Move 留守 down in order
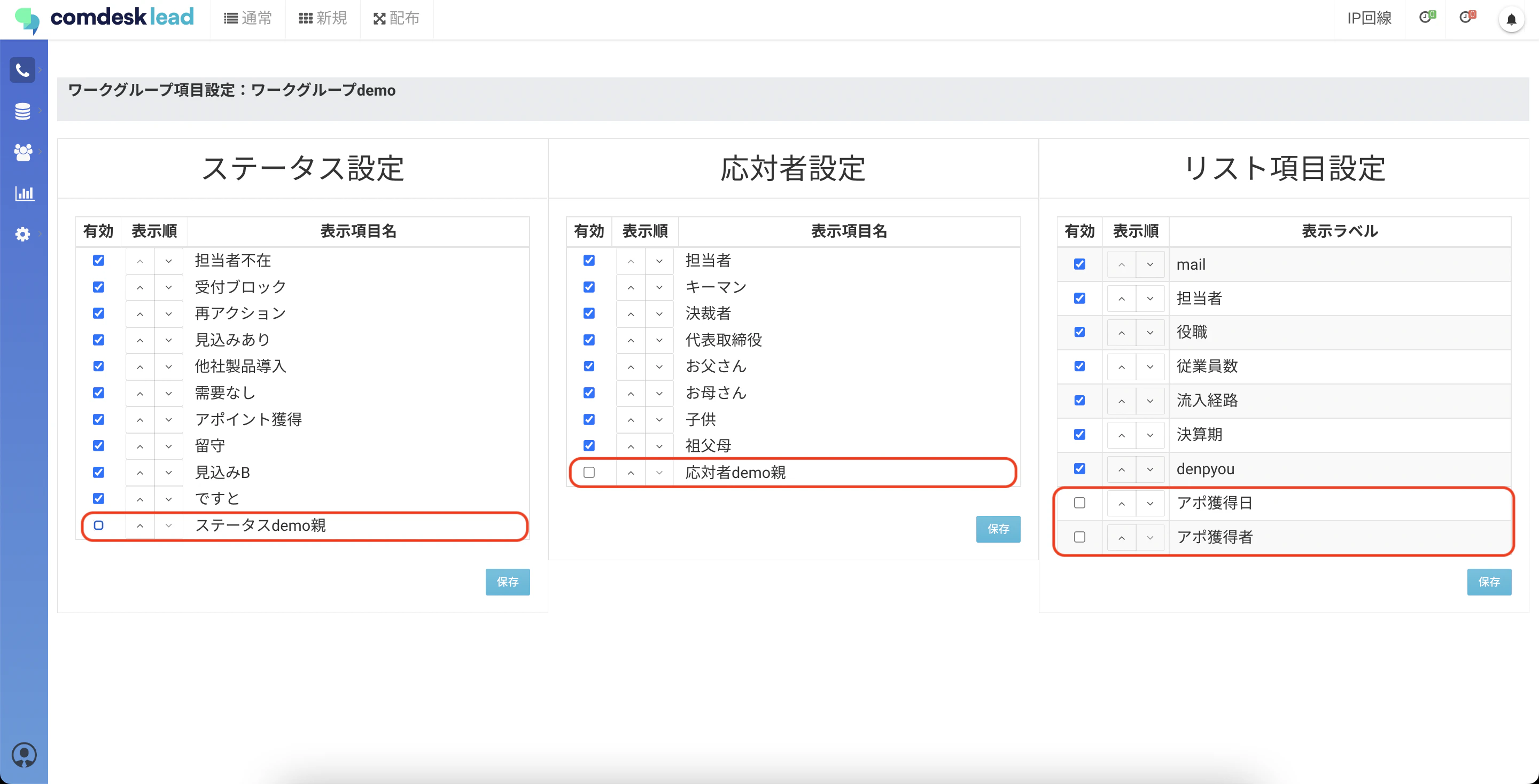Image resolution: width=1539 pixels, height=784 pixels. click(x=168, y=446)
